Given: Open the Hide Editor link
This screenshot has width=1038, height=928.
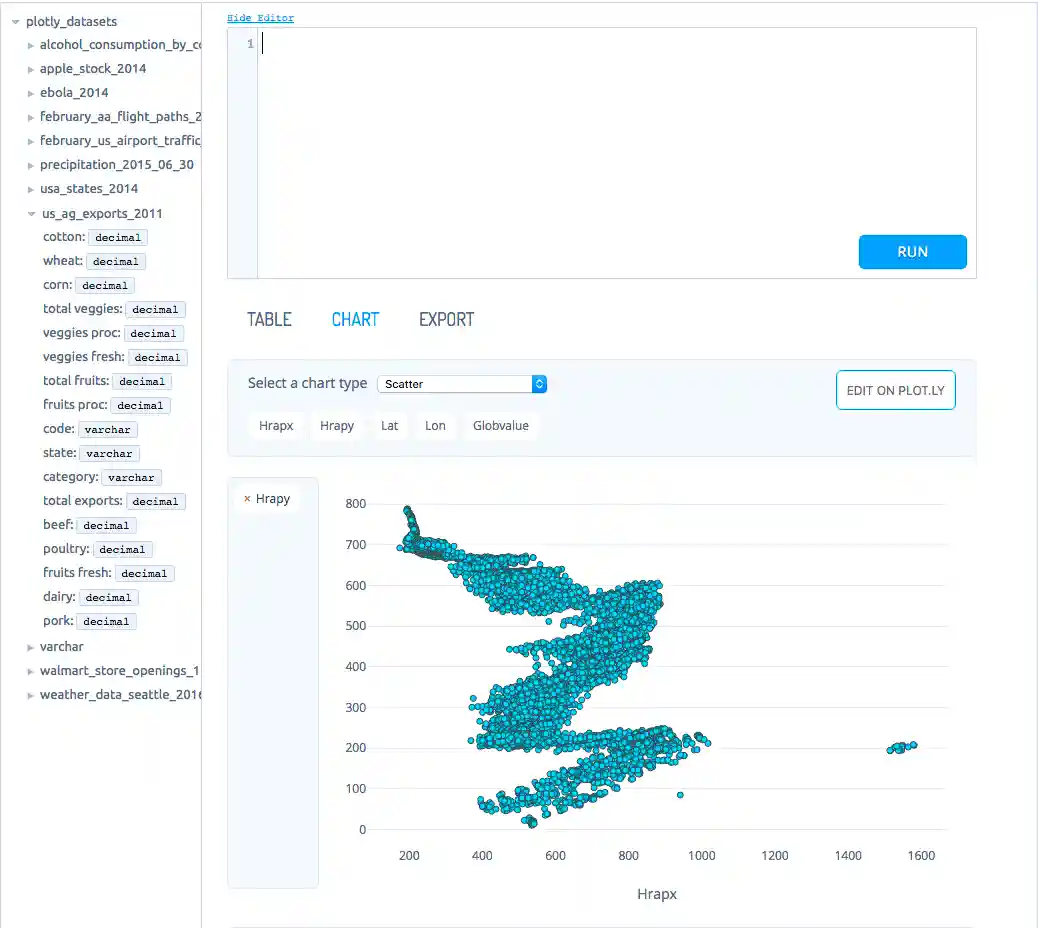Looking at the screenshot, I should point(260,17).
